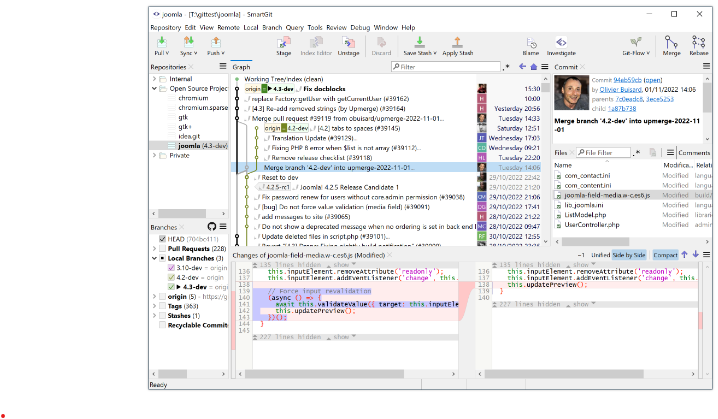Toggle the Pull Requests checkbox
Image resolution: width=718 pixels, height=419 pixels.
(x=162, y=249)
